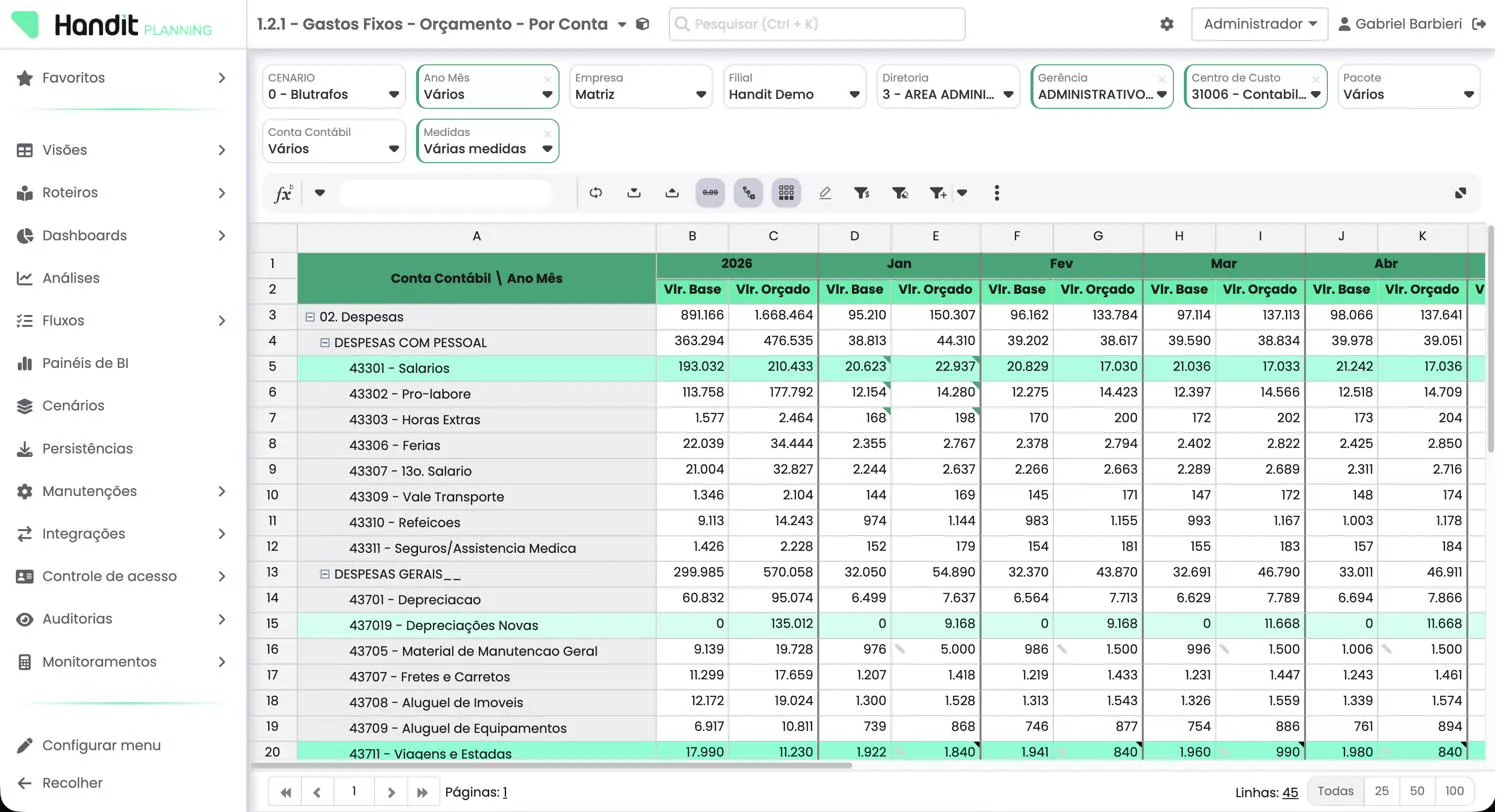The height and width of the screenshot is (812, 1512).
Task: Click the horizontal scrollbar under the grid
Action: coord(551,765)
